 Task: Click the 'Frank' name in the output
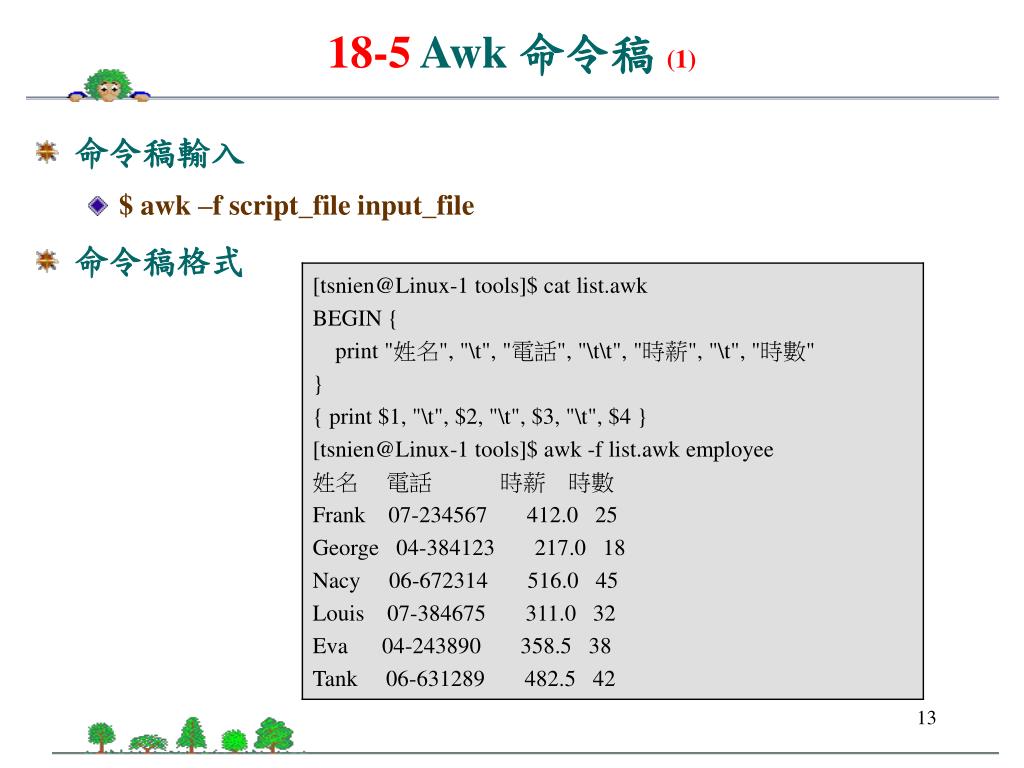click(338, 515)
